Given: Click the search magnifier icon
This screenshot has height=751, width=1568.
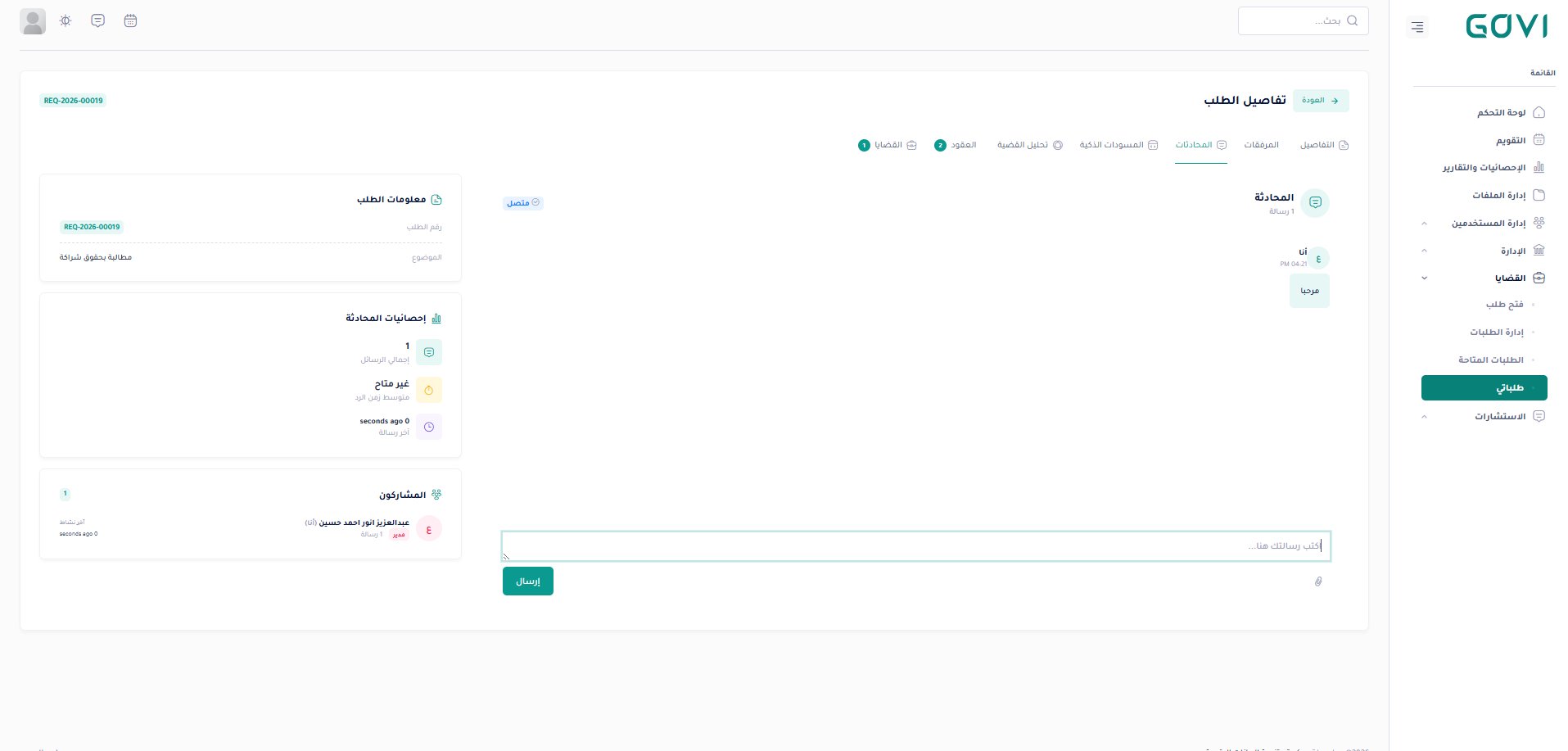Looking at the screenshot, I should pyautogui.click(x=1352, y=21).
